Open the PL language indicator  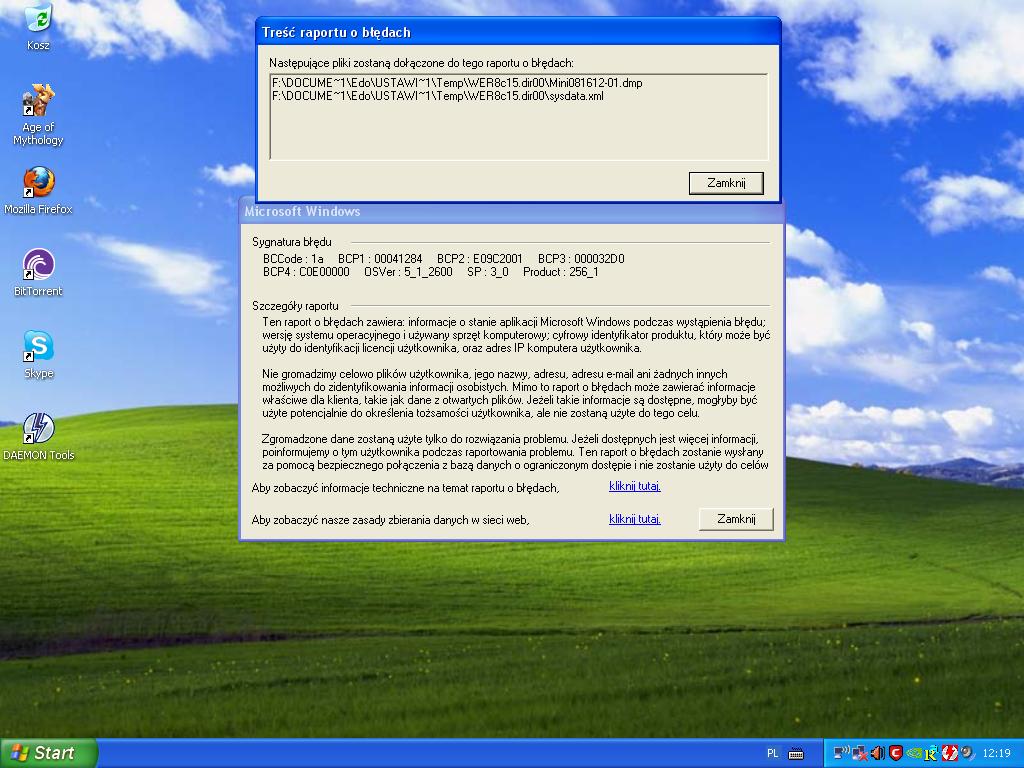coord(773,754)
